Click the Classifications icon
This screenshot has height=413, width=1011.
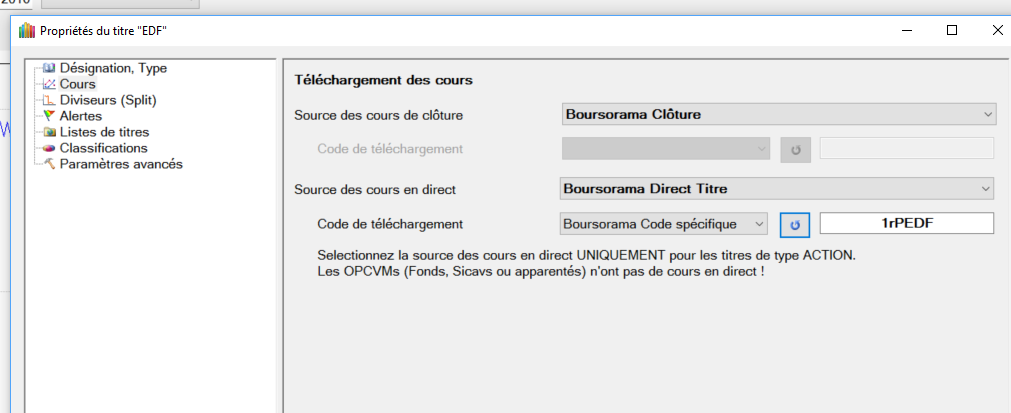(x=49, y=148)
